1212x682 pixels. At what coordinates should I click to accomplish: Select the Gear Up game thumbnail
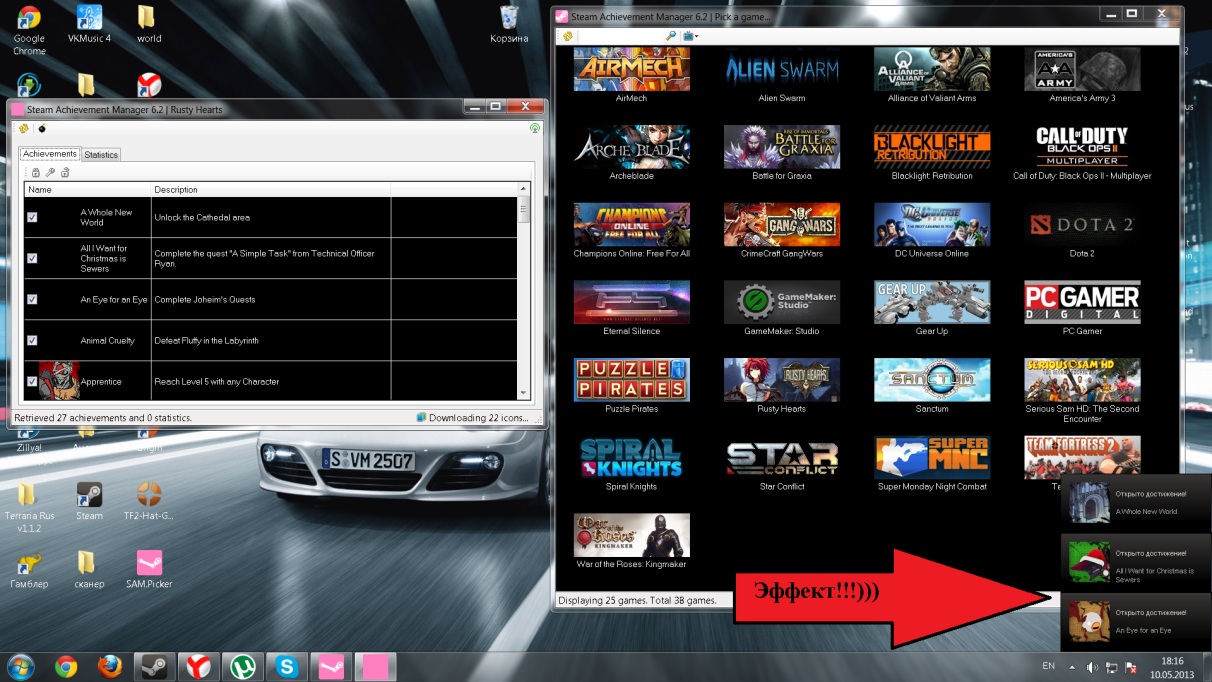(931, 302)
